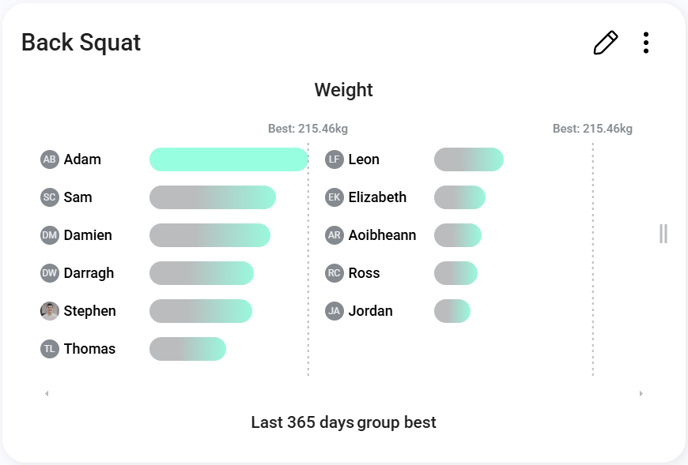
Task: Click Ross's RC avatar icon
Action: click(335, 273)
